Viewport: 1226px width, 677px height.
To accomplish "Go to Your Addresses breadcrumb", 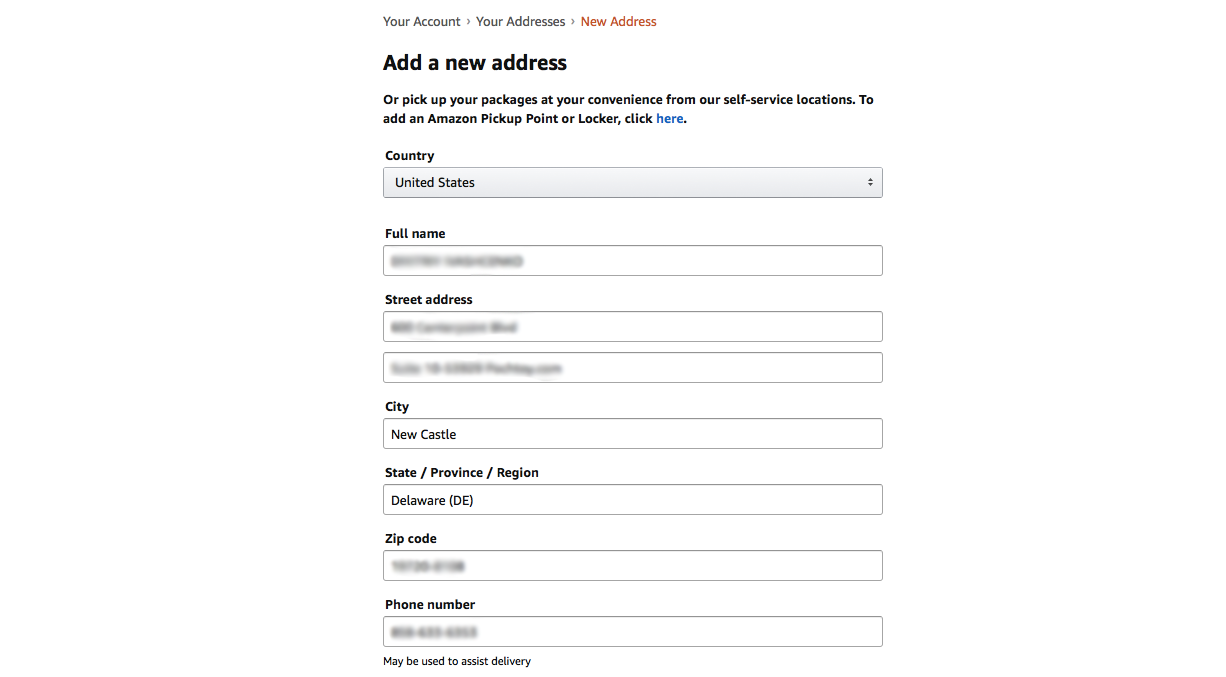I will click(x=520, y=21).
